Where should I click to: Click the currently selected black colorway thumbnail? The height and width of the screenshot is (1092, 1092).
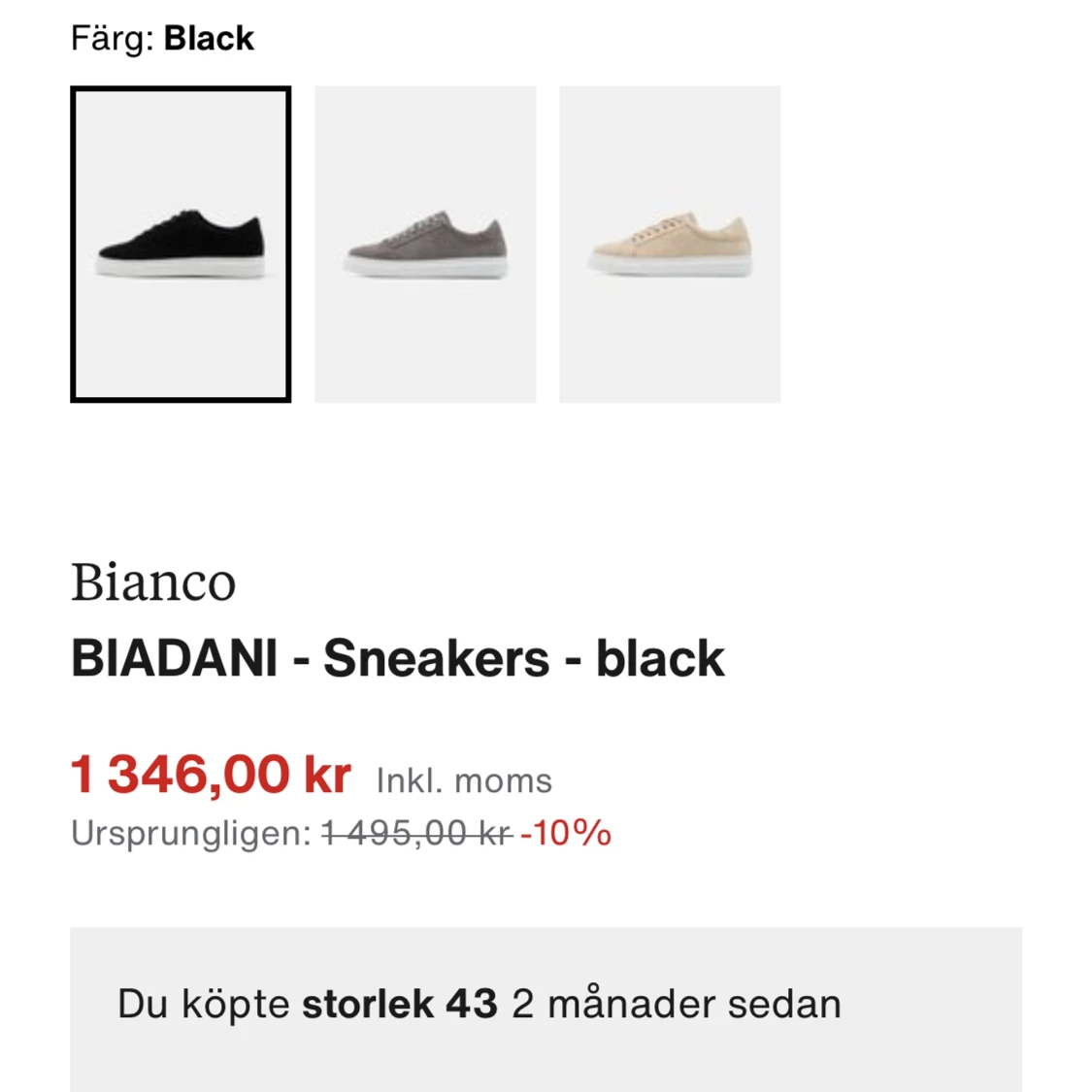tap(181, 244)
